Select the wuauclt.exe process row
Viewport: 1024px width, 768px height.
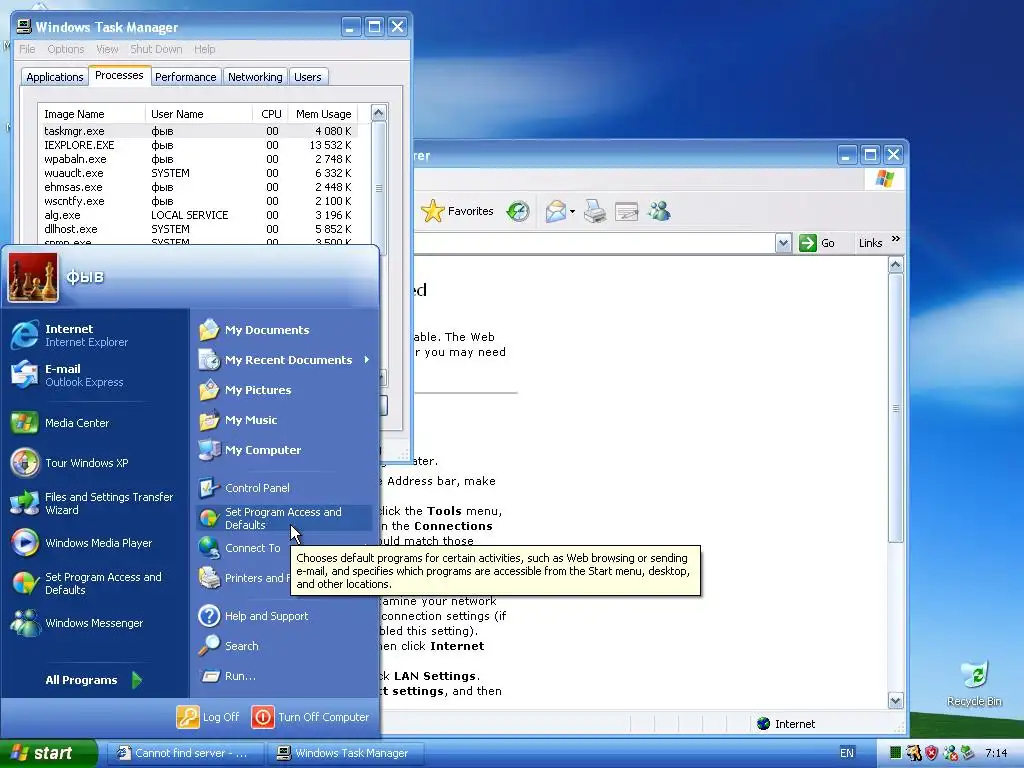click(x=198, y=173)
